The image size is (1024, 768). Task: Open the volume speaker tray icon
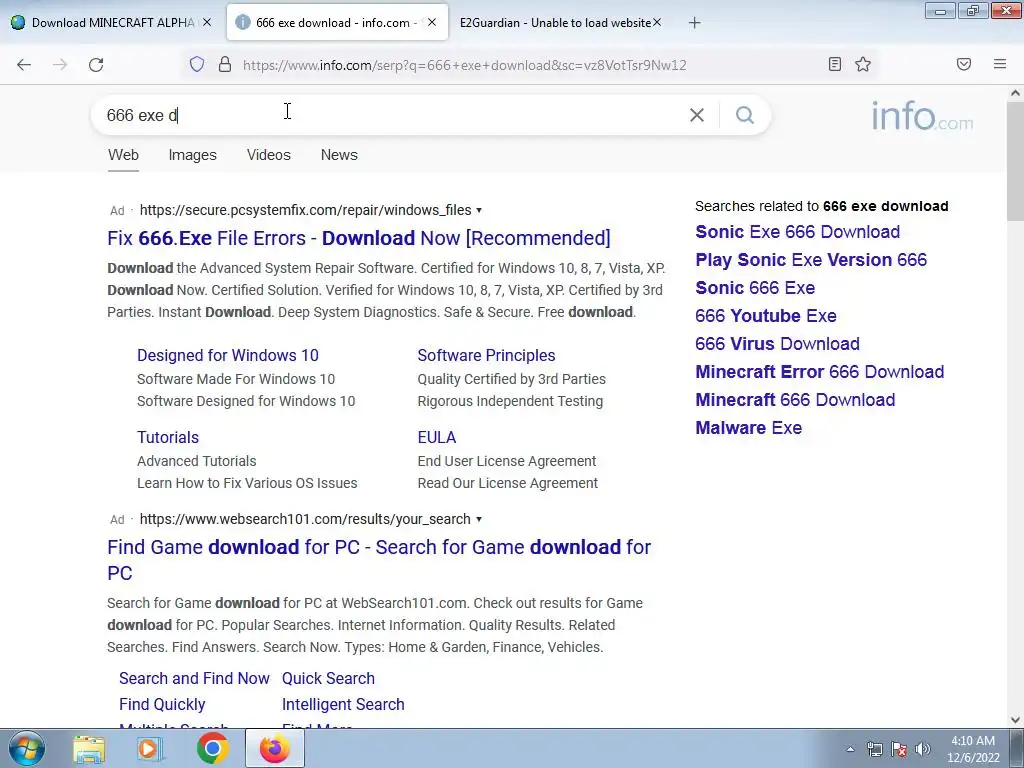click(x=922, y=749)
